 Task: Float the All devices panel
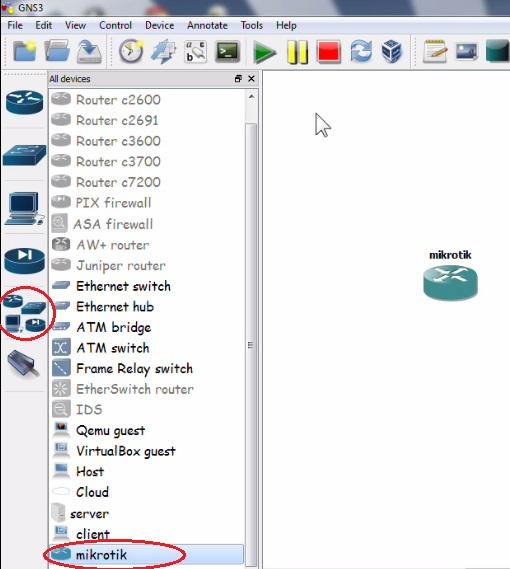pos(238,78)
